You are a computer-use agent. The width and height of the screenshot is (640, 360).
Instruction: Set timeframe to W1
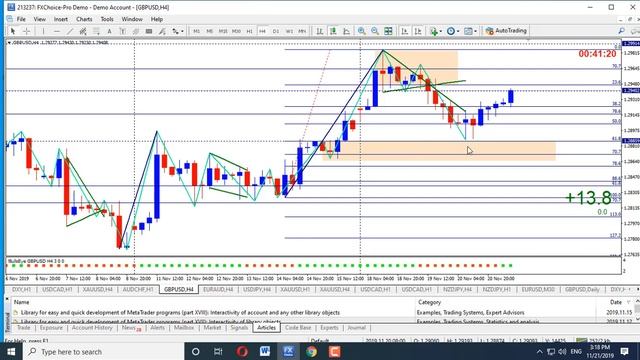pos(289,31)
